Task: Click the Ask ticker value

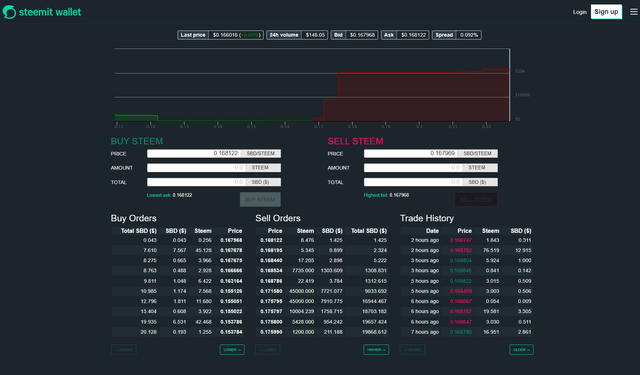Action: point(413,35)
